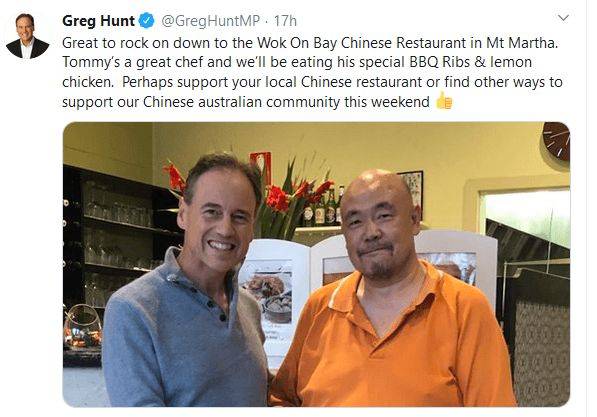Click the beer bottles on shelf
The width and height of the screenshot is (597, 417).
tap(324, 208)
